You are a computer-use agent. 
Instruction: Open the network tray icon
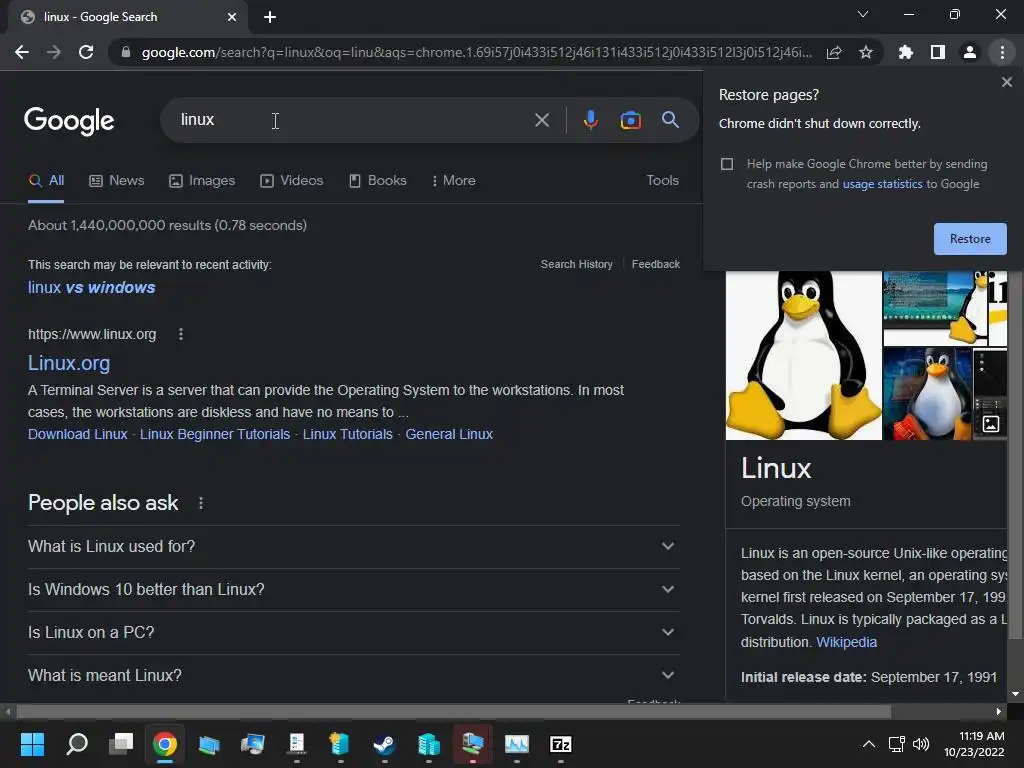(896, 744)
